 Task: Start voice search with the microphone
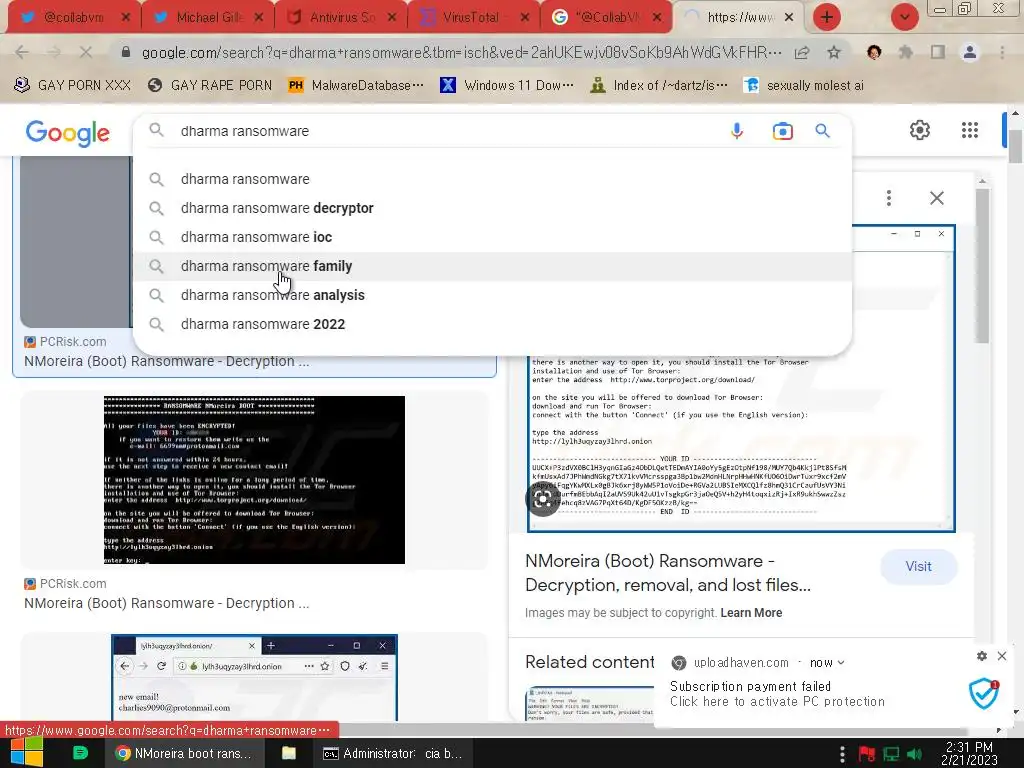coord(737,131)
